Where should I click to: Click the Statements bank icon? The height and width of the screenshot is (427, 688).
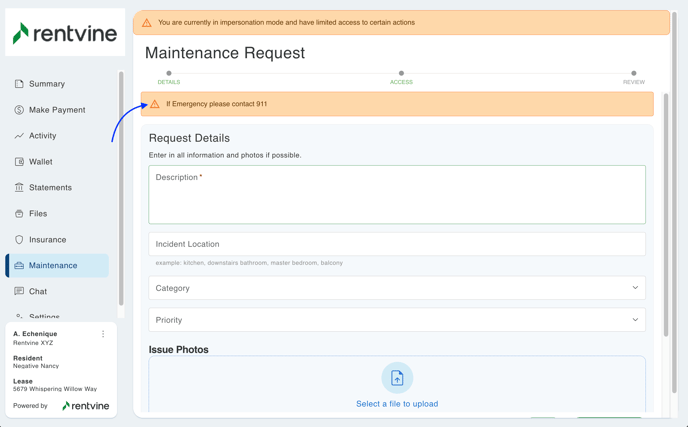coord(19,188)
